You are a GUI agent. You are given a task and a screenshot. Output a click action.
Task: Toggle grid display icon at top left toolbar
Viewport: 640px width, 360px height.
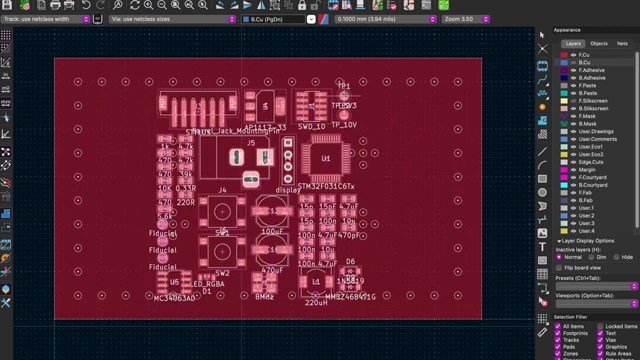click(6, 35)
